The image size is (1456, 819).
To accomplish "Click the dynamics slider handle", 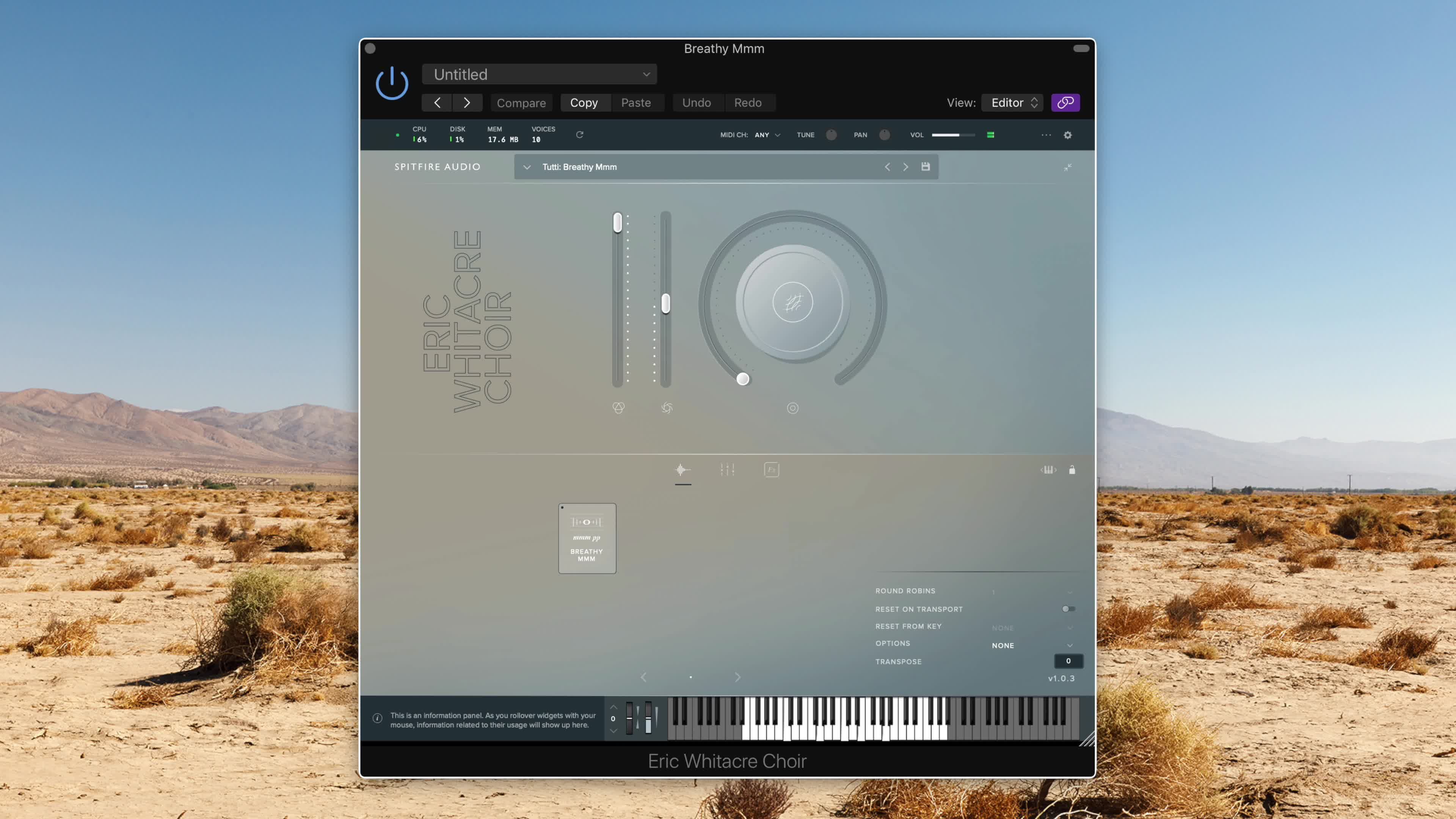I will 666,303.
